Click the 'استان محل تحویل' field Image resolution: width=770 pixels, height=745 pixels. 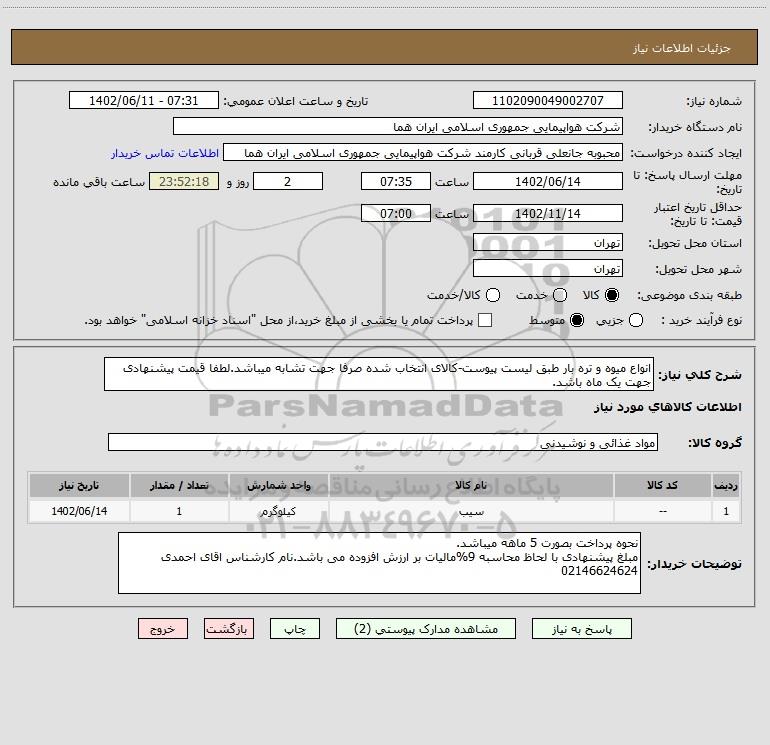click(547, 243)
